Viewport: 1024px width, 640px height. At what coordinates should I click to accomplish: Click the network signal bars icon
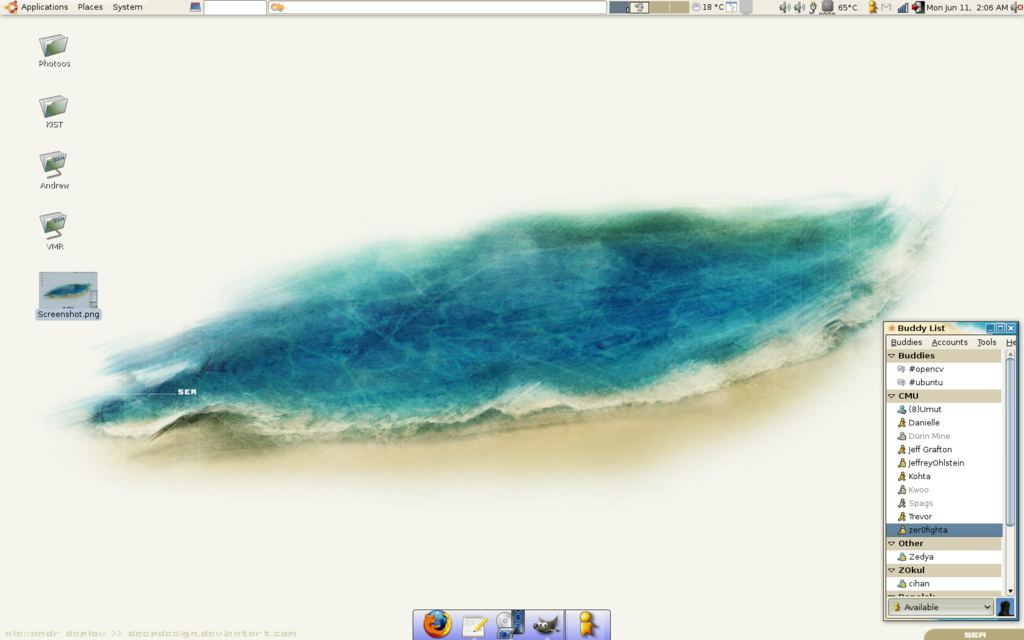903,7
